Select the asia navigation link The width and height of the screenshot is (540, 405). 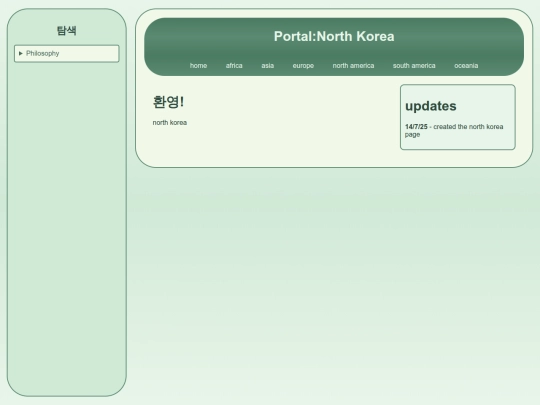(x=268, y=65)
